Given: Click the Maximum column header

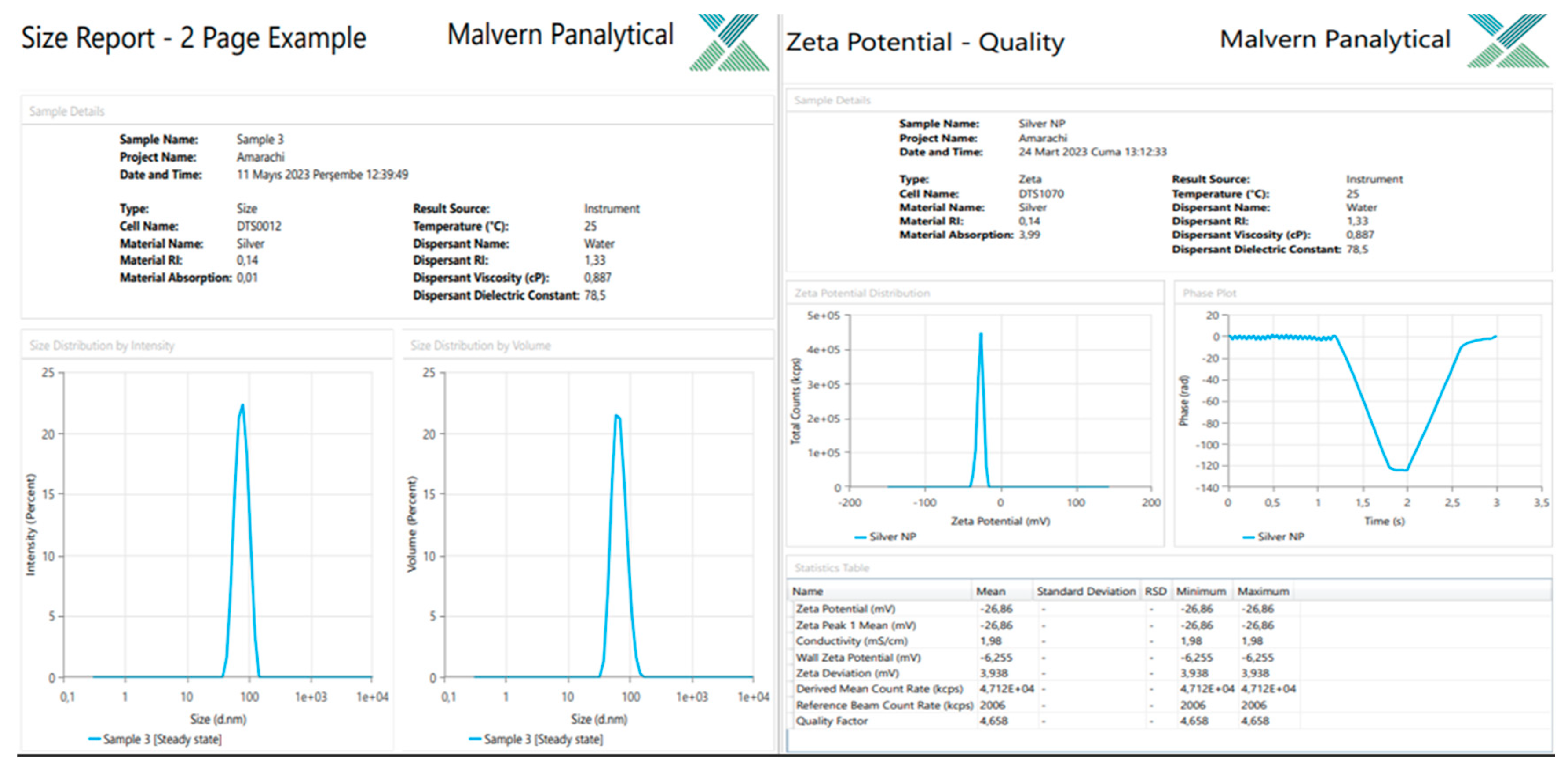Looking at the screenshot, I should pyautogui.click(x=1263, y=591).
